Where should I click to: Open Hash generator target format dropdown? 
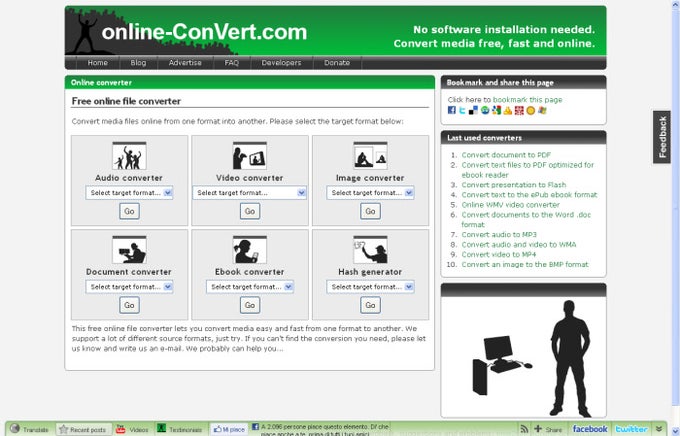pos(370,287)
